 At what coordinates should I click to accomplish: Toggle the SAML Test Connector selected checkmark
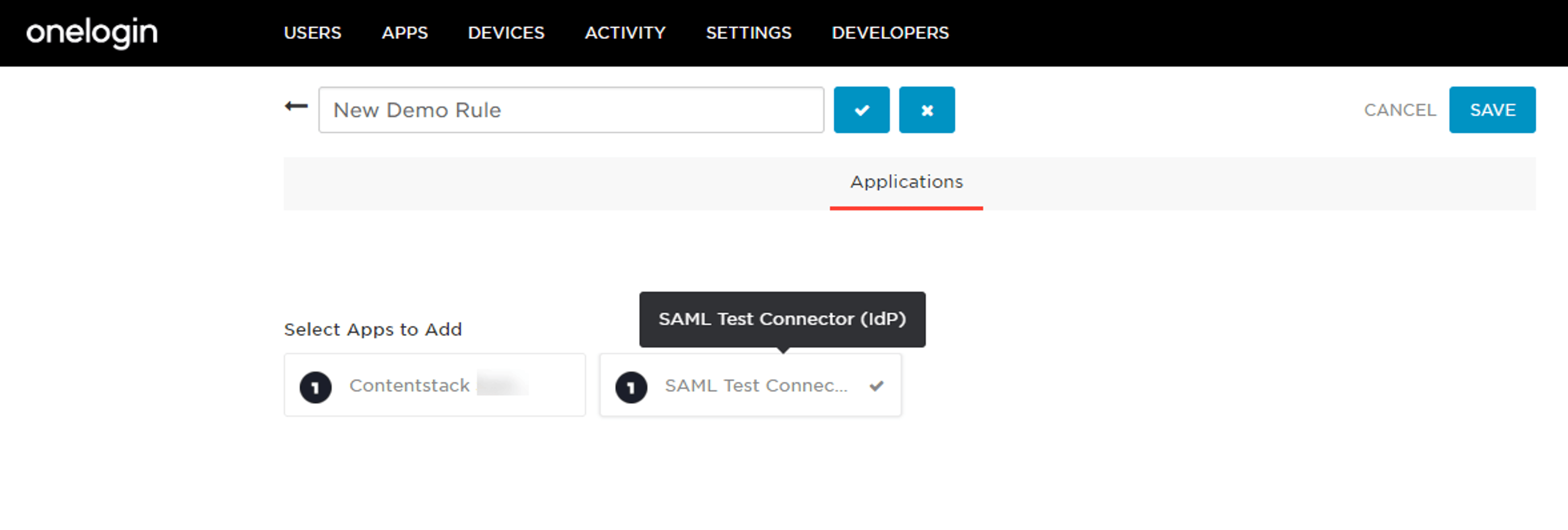[876, 386]
